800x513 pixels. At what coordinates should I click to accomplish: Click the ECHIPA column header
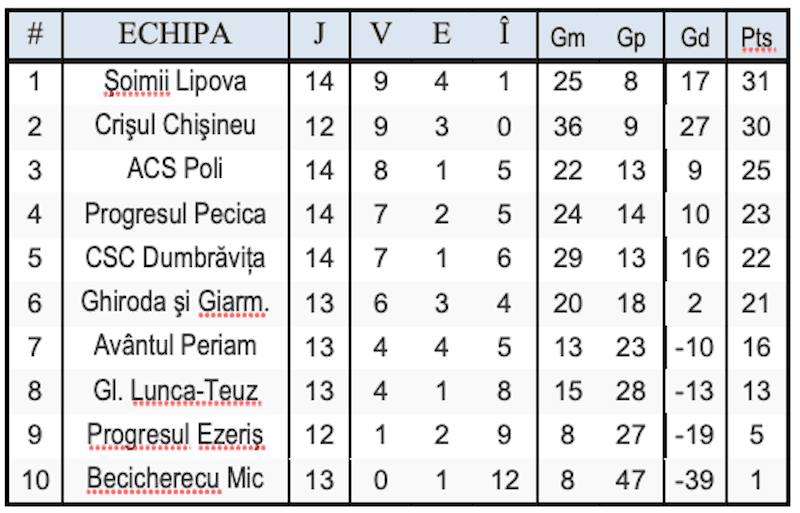coord(175,34)
